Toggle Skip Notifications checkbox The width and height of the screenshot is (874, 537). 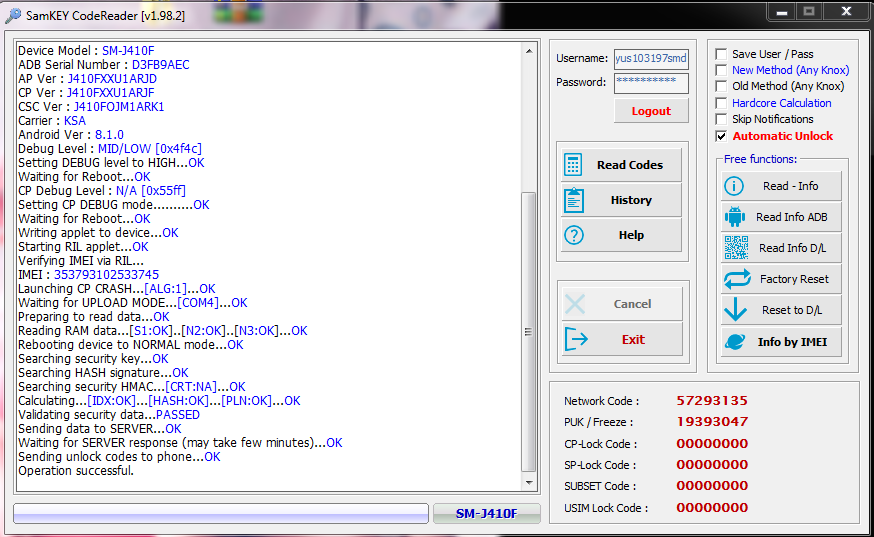coord(721,119)
